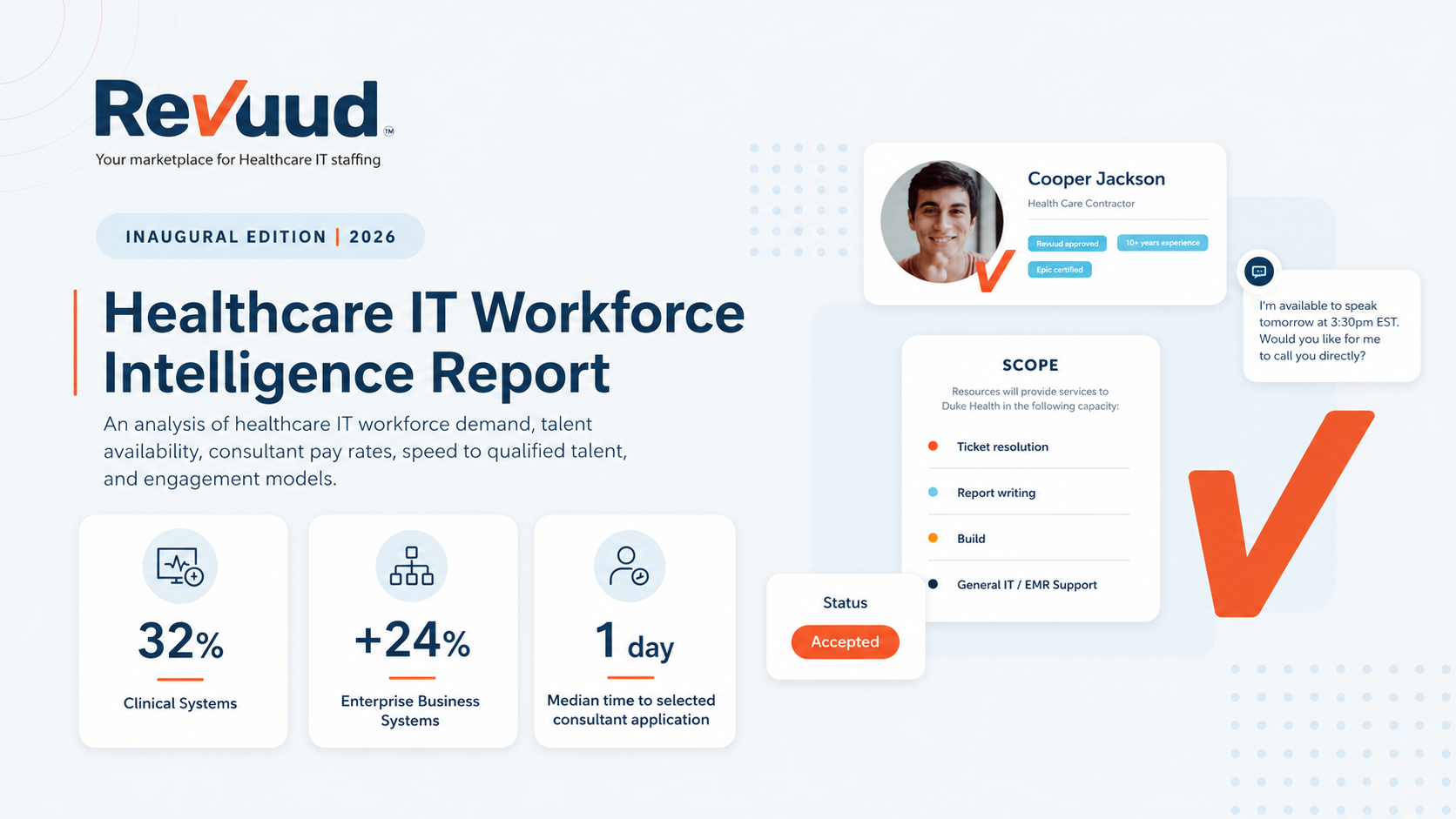Click the orange Ticket resolution bullet

click(933, 446)
